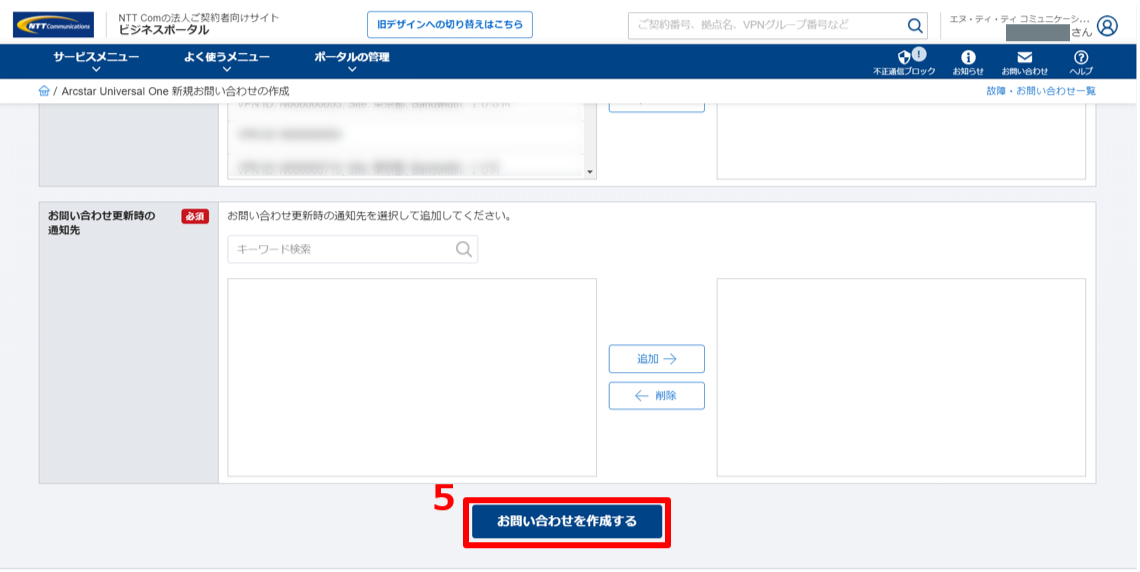Expand the よく使うメニュー dropdown
Viewport: 1140px width, 572px height.
[226, 61]
